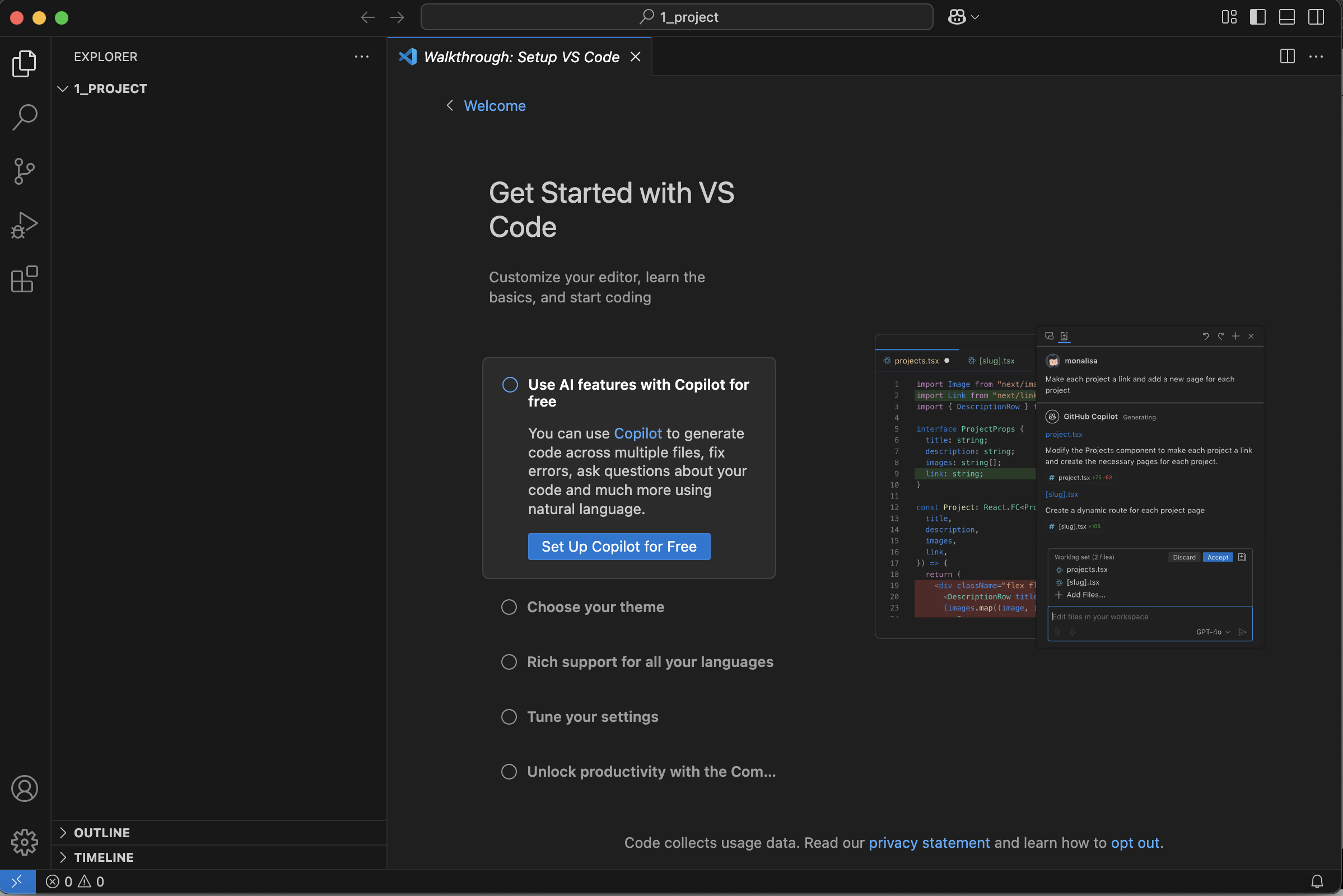
Task: Open the privacy statement link
Action: [929, 843]
